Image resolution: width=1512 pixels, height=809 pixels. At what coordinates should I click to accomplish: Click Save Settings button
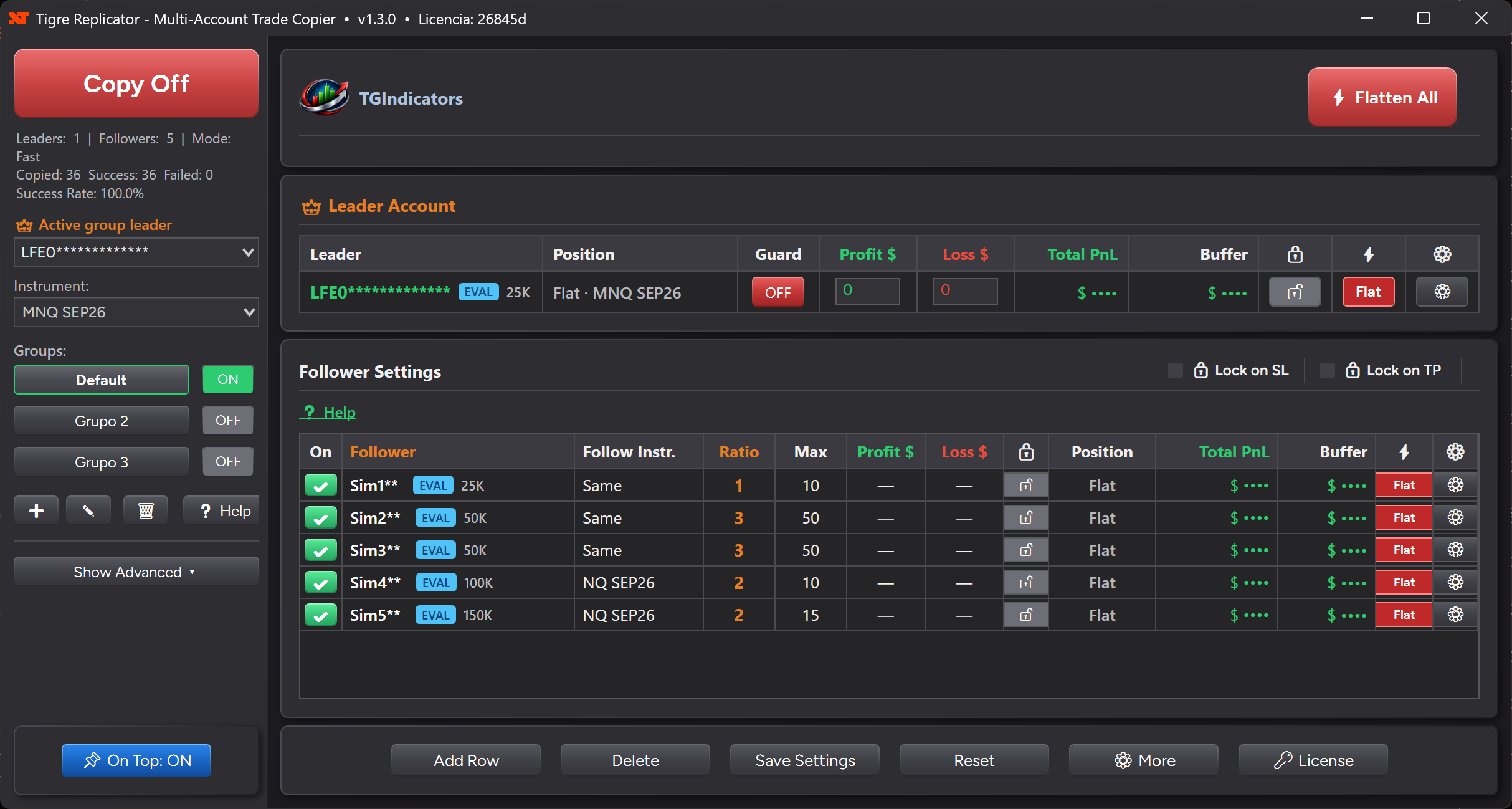click(x=805, y=760)
